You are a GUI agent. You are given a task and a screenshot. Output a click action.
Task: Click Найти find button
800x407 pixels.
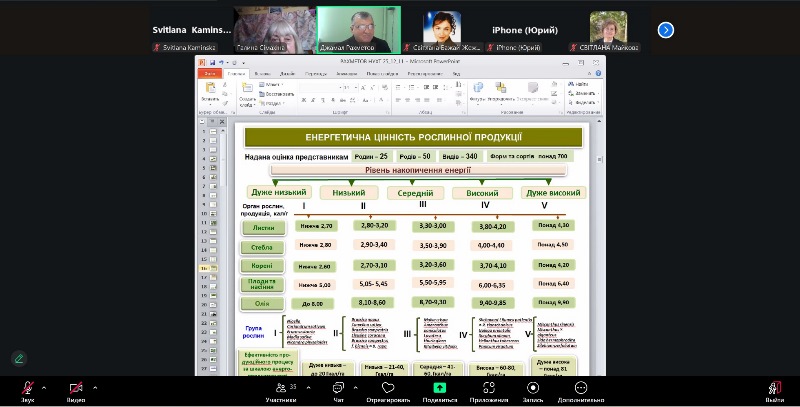point(579,84)
